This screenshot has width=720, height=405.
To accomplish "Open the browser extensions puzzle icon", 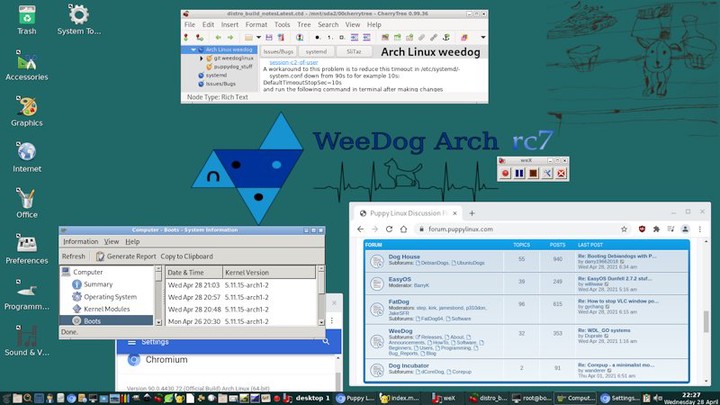I will point(656,229).
